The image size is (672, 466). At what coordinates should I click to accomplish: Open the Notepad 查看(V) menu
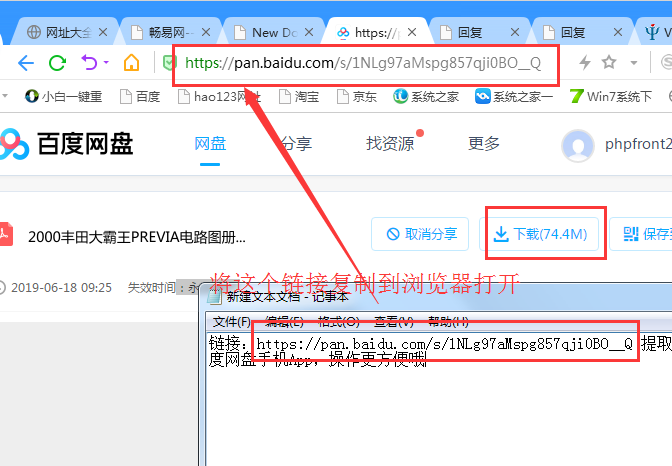tap(394, 322)
